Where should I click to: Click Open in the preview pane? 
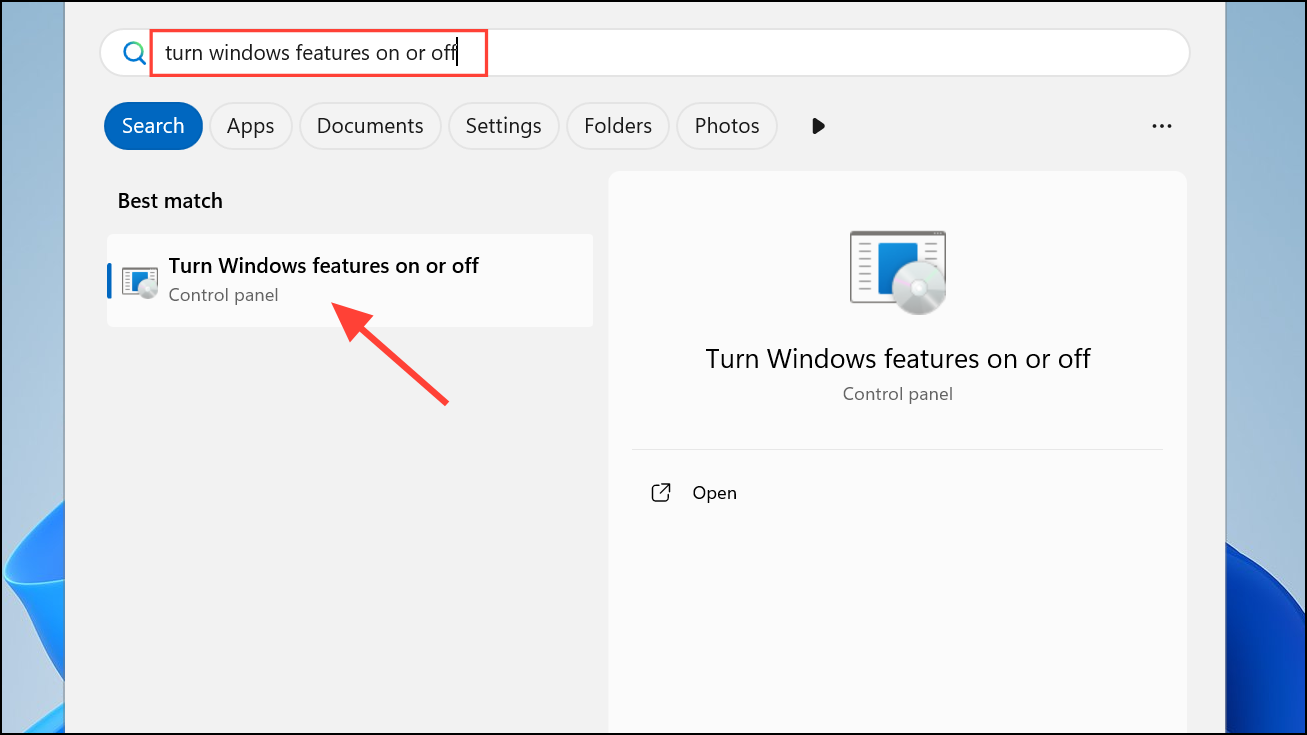coord(714,493)
